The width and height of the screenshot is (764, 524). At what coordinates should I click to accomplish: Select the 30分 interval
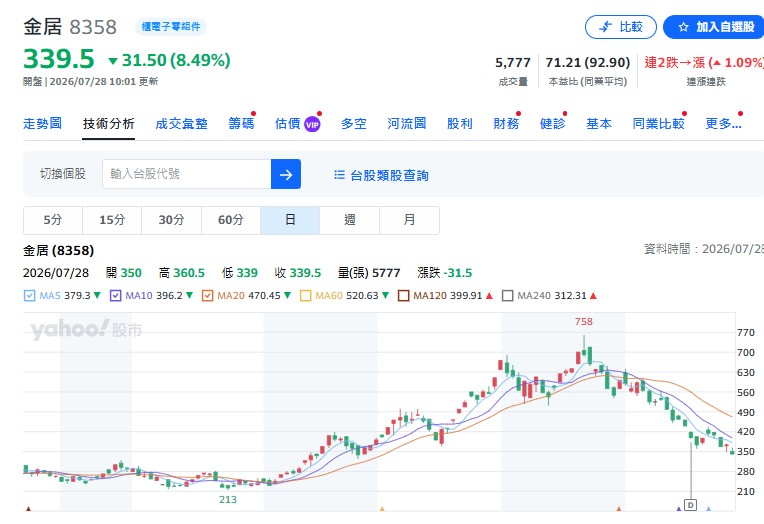coord(172,220)
